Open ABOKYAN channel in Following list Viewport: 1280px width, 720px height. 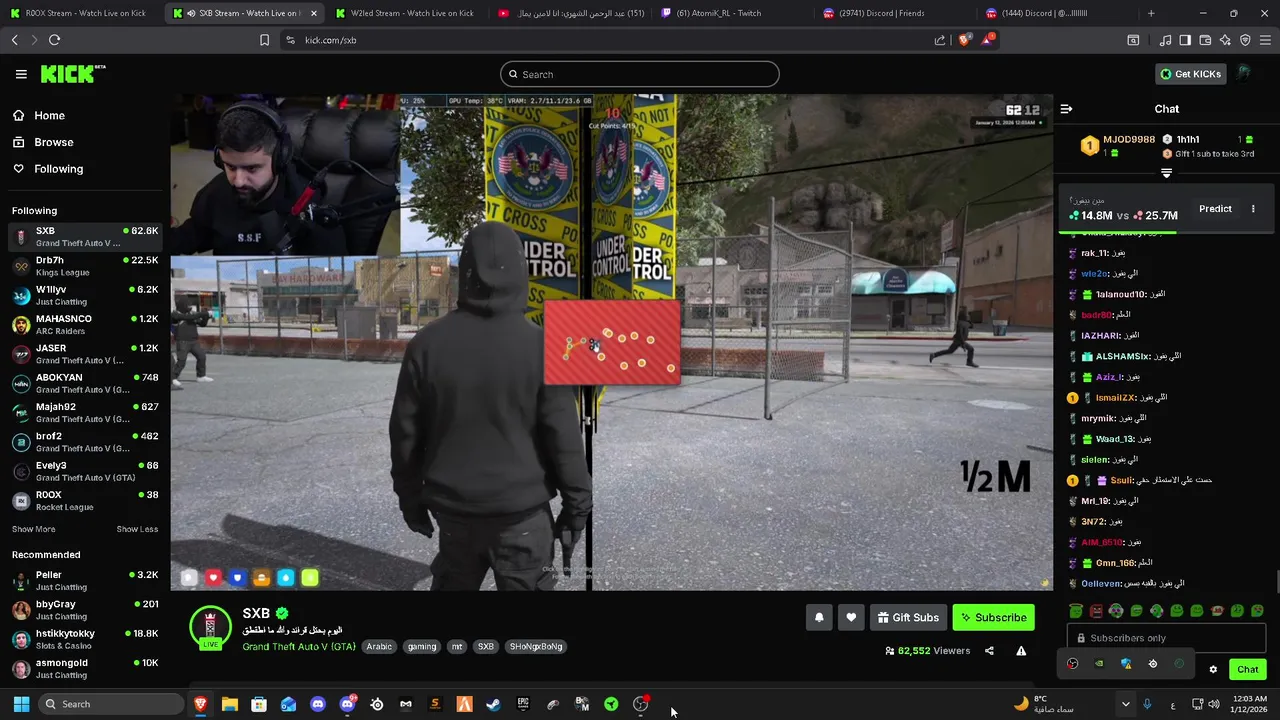85,383
